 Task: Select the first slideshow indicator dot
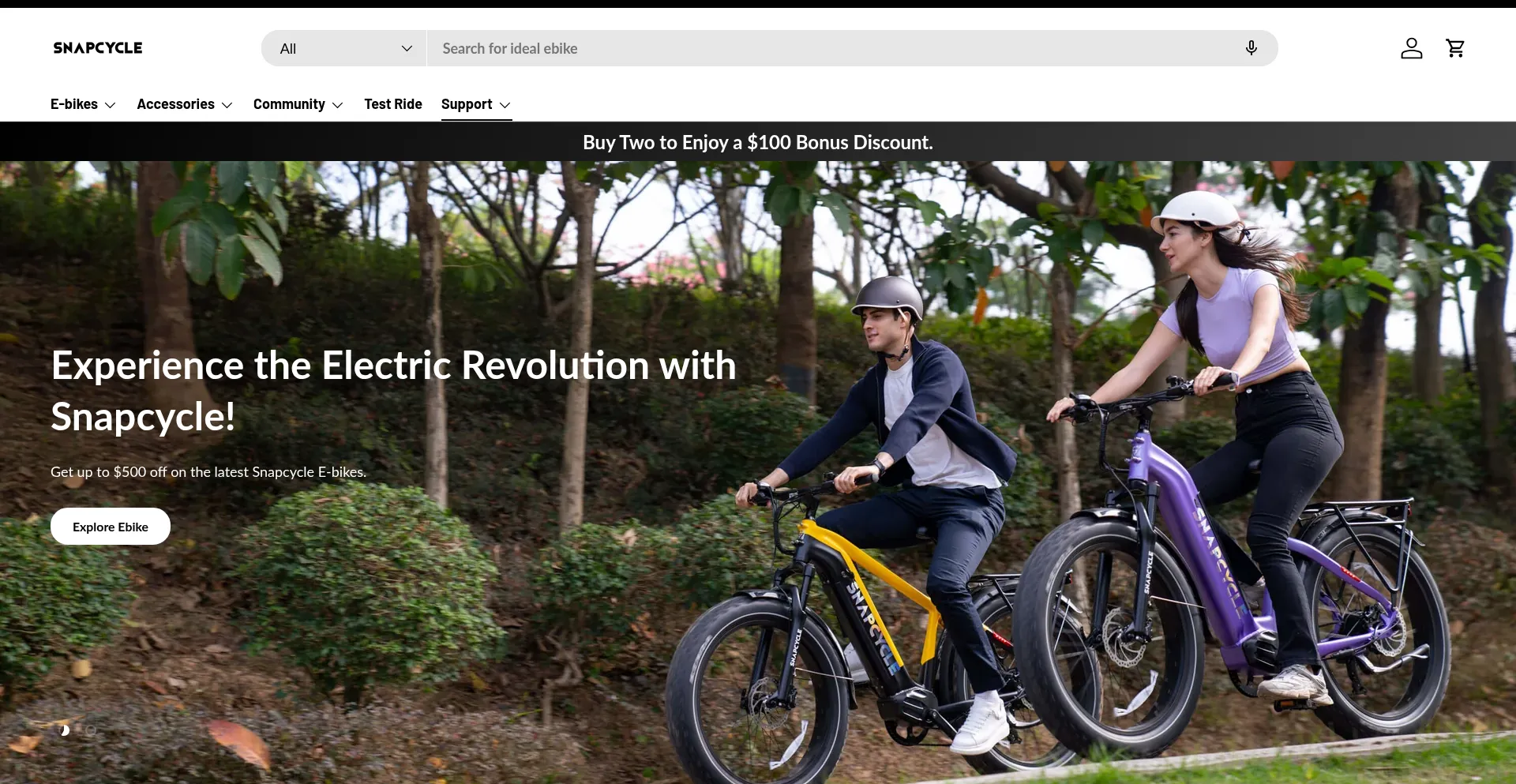[64, 730]
